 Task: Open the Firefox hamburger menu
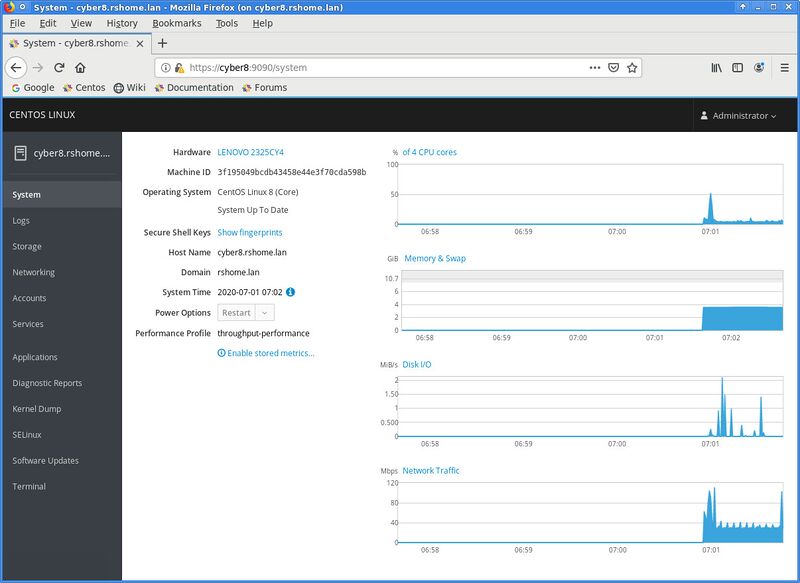[784, 68]
